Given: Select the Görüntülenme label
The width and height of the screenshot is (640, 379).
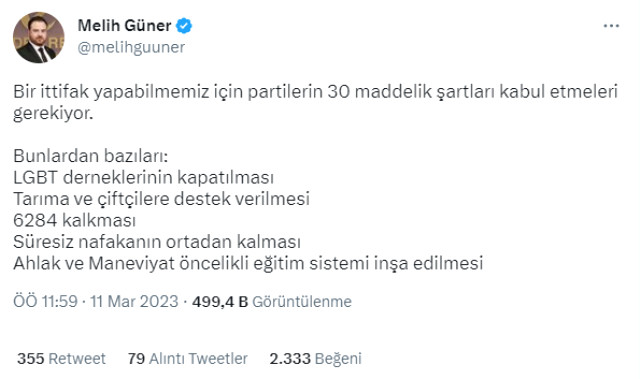Looking at the screenshot, I should pos(302,301).
